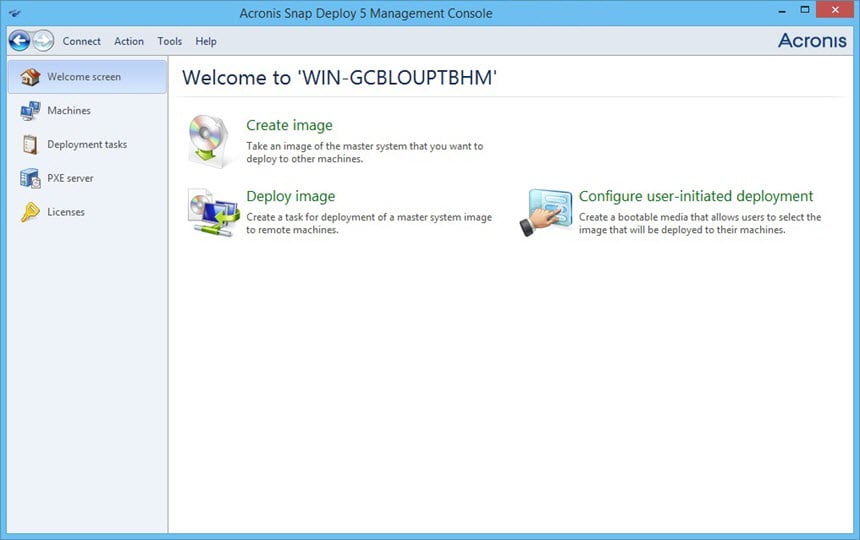
Task: Click the Back navigation arrow button
Action: [x=19, y=41]
